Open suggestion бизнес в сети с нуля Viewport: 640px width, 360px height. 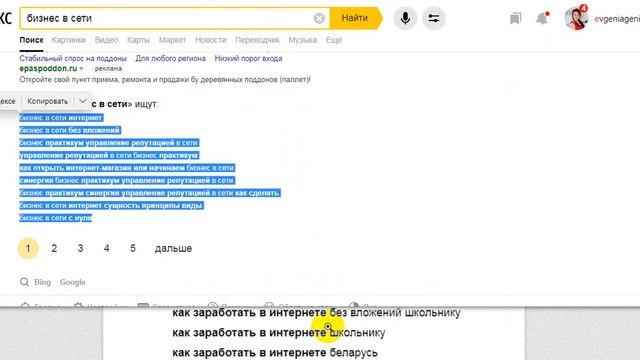(x=56, y=218)
